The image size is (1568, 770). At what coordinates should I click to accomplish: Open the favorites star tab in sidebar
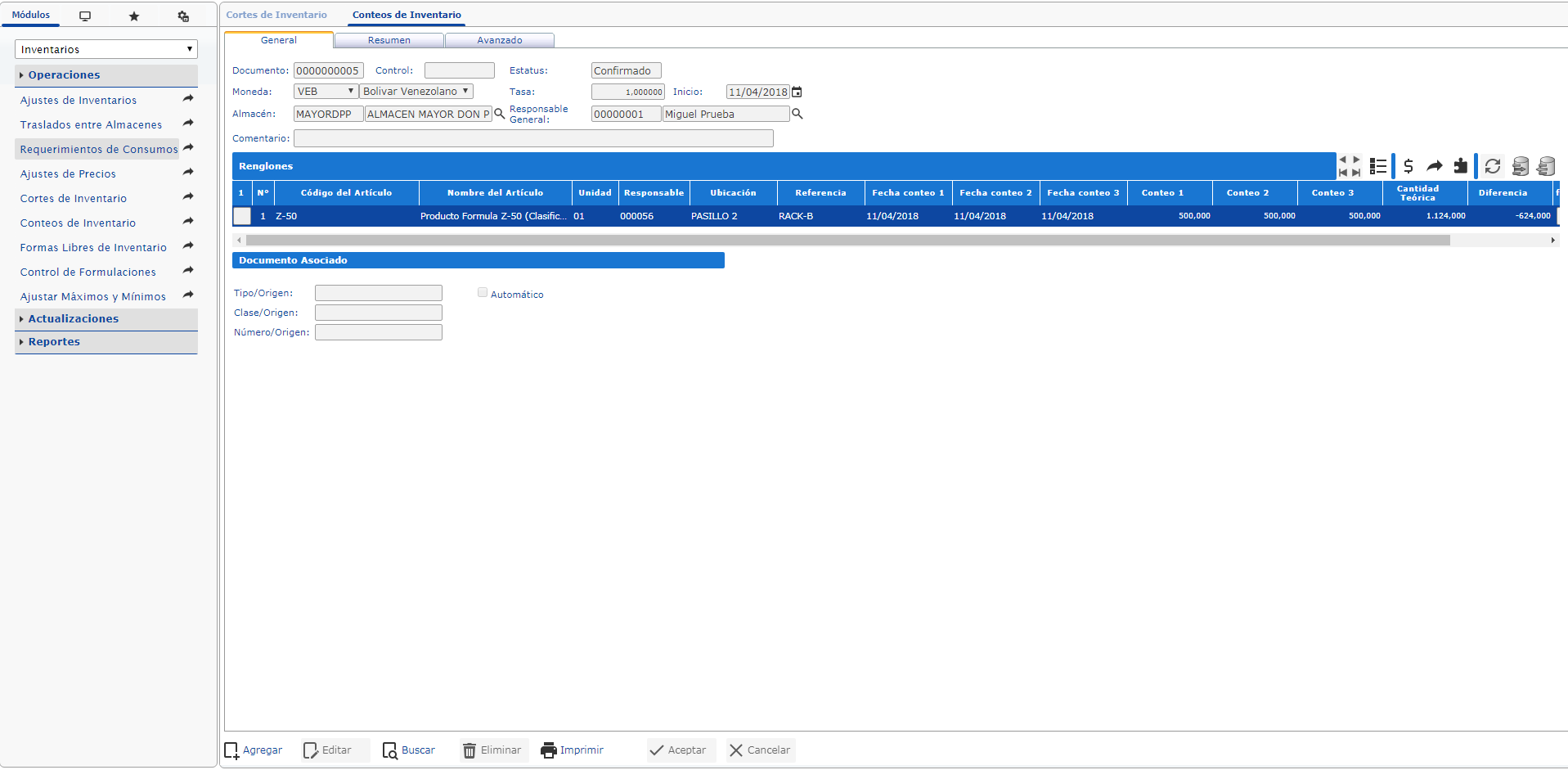click(x=134, y=16)
